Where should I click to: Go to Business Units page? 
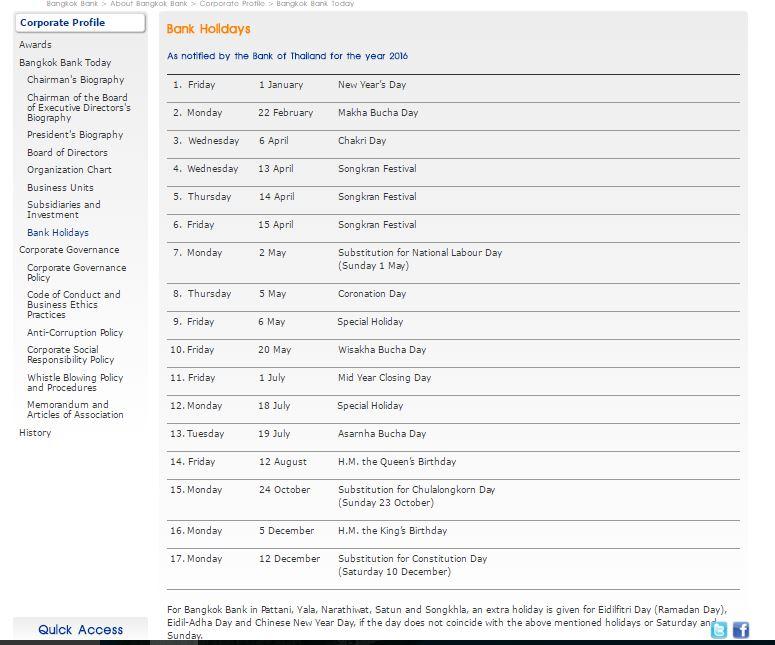[60, 188]
